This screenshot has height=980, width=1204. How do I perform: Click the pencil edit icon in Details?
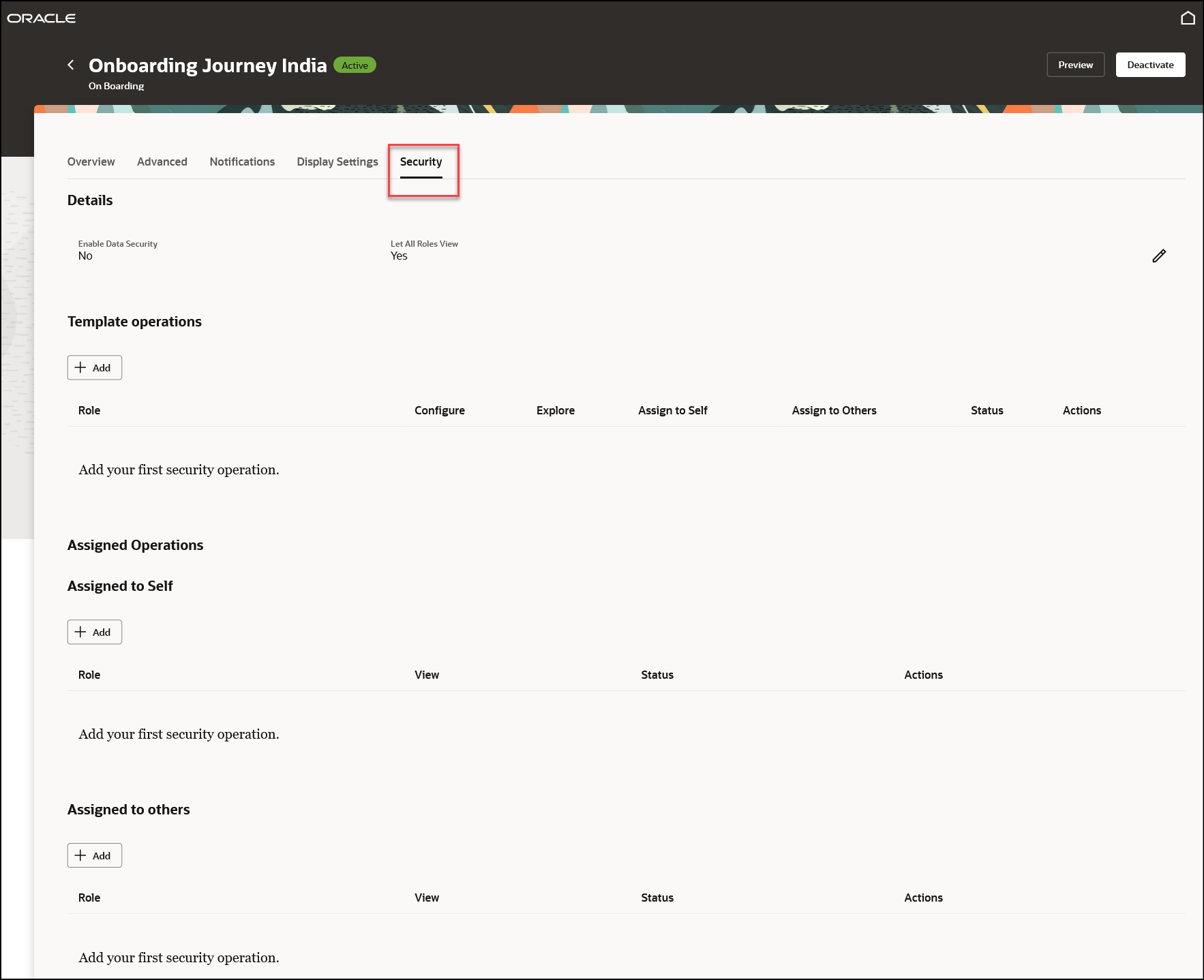(x=1159, y=256)
